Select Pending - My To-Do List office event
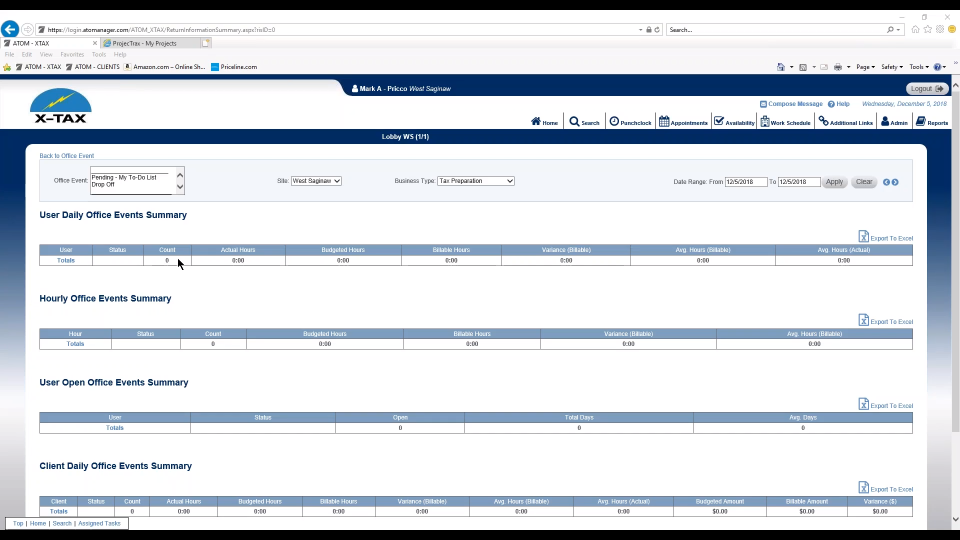The height and width of the screenshot is (540, 960). [124, 177]
